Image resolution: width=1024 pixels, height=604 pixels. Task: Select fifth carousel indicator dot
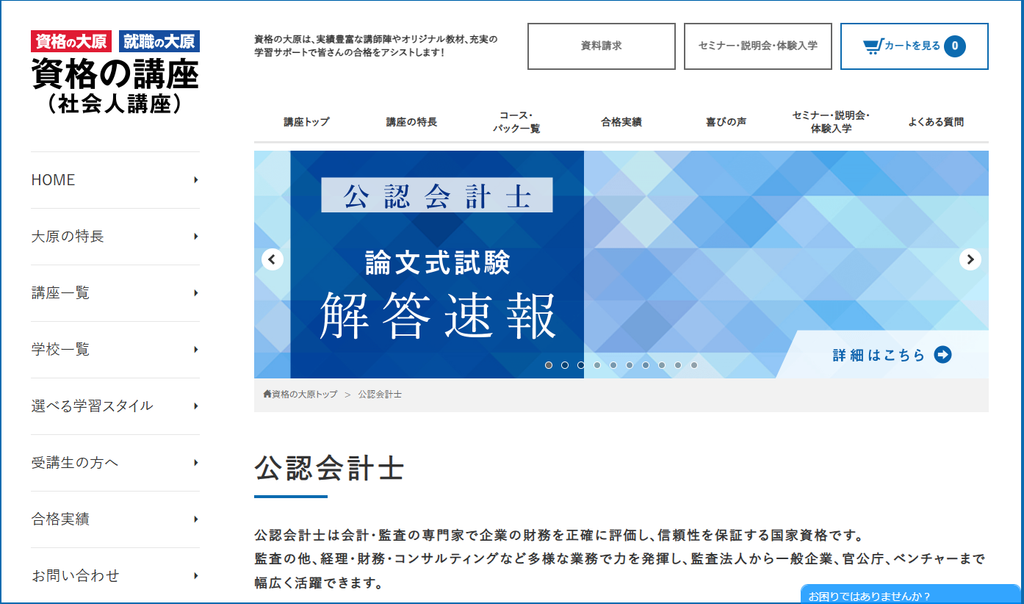pos(613,365)
